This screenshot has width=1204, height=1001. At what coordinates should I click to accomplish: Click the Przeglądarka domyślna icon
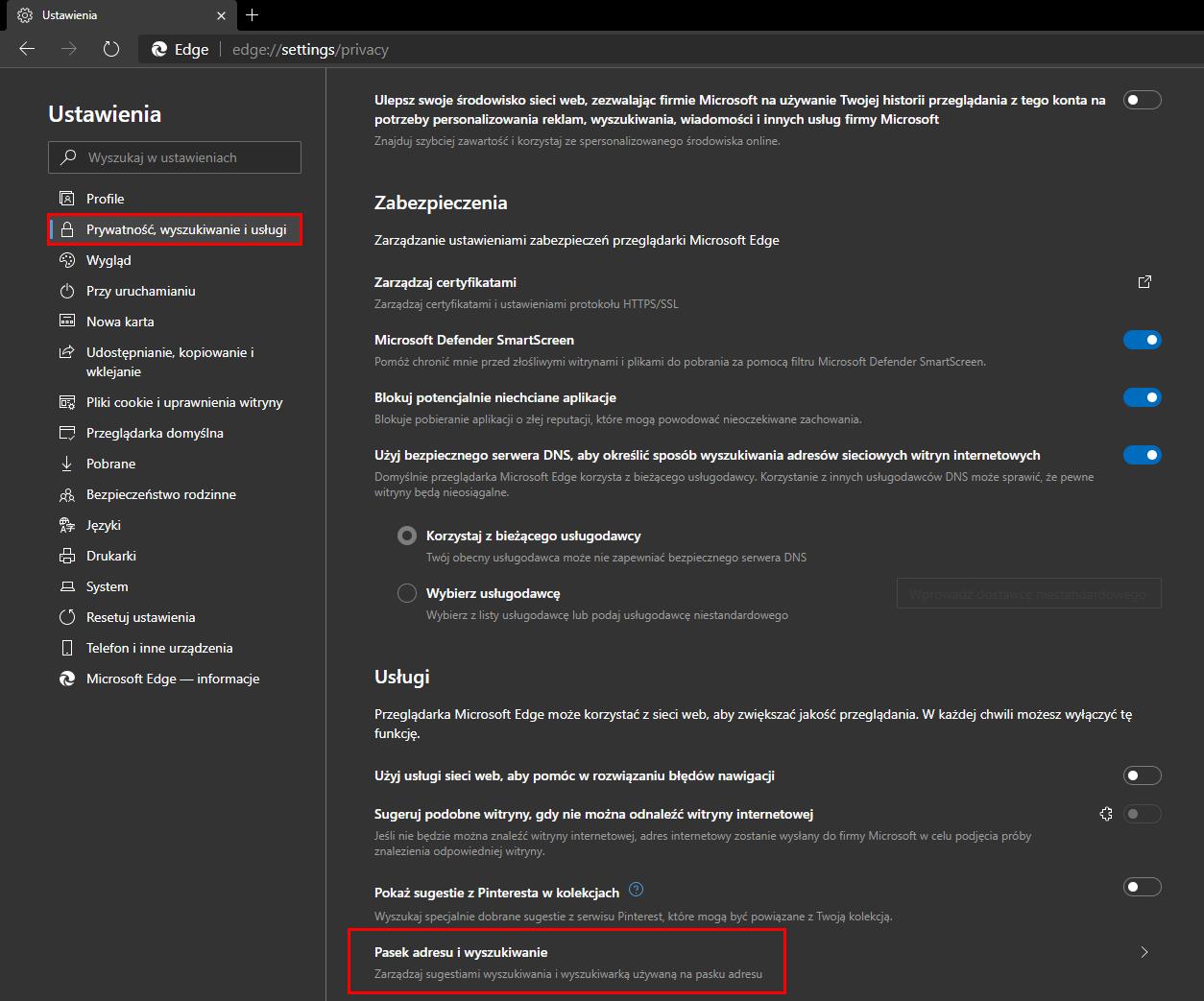67,433
